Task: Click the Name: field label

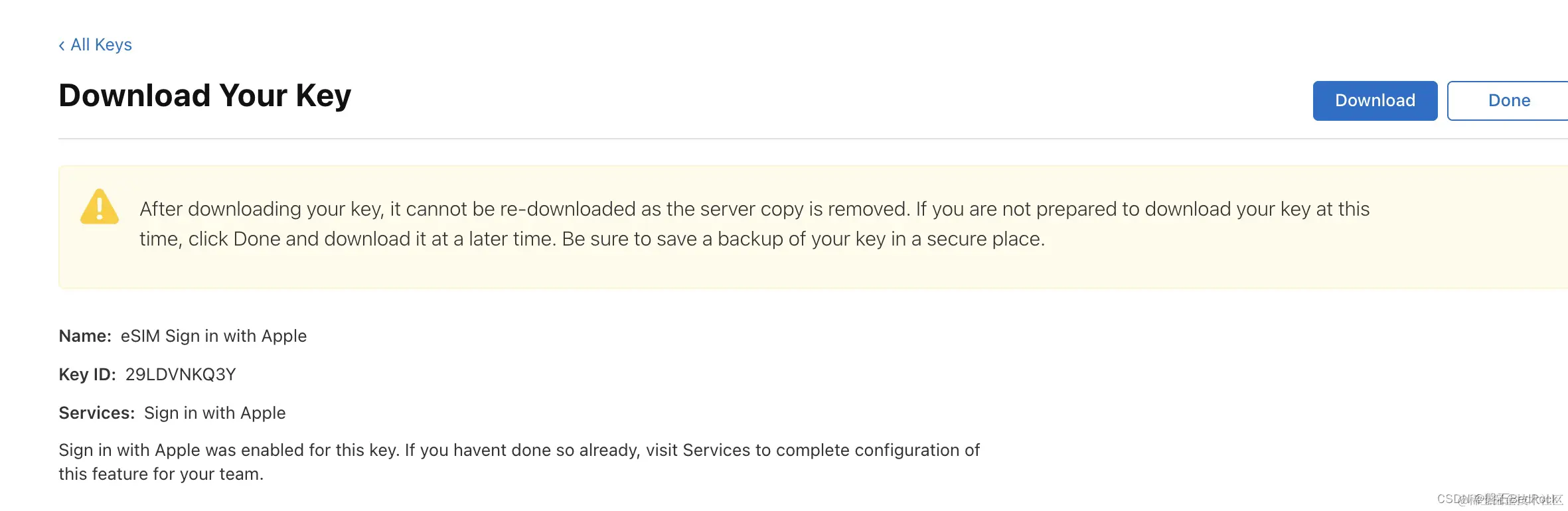Action: 85,336
